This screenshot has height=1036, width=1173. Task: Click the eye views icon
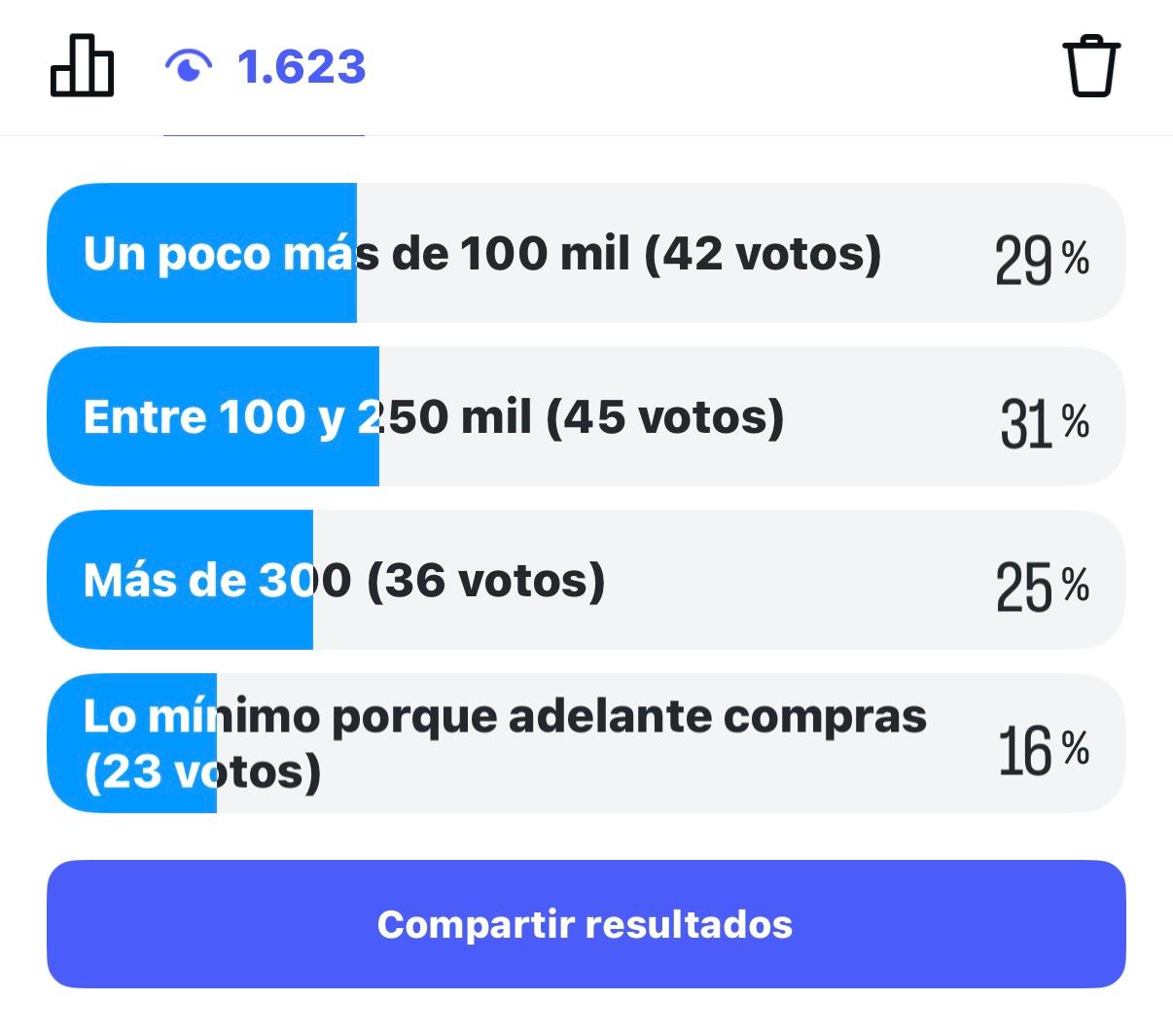(x=188, y=66)
